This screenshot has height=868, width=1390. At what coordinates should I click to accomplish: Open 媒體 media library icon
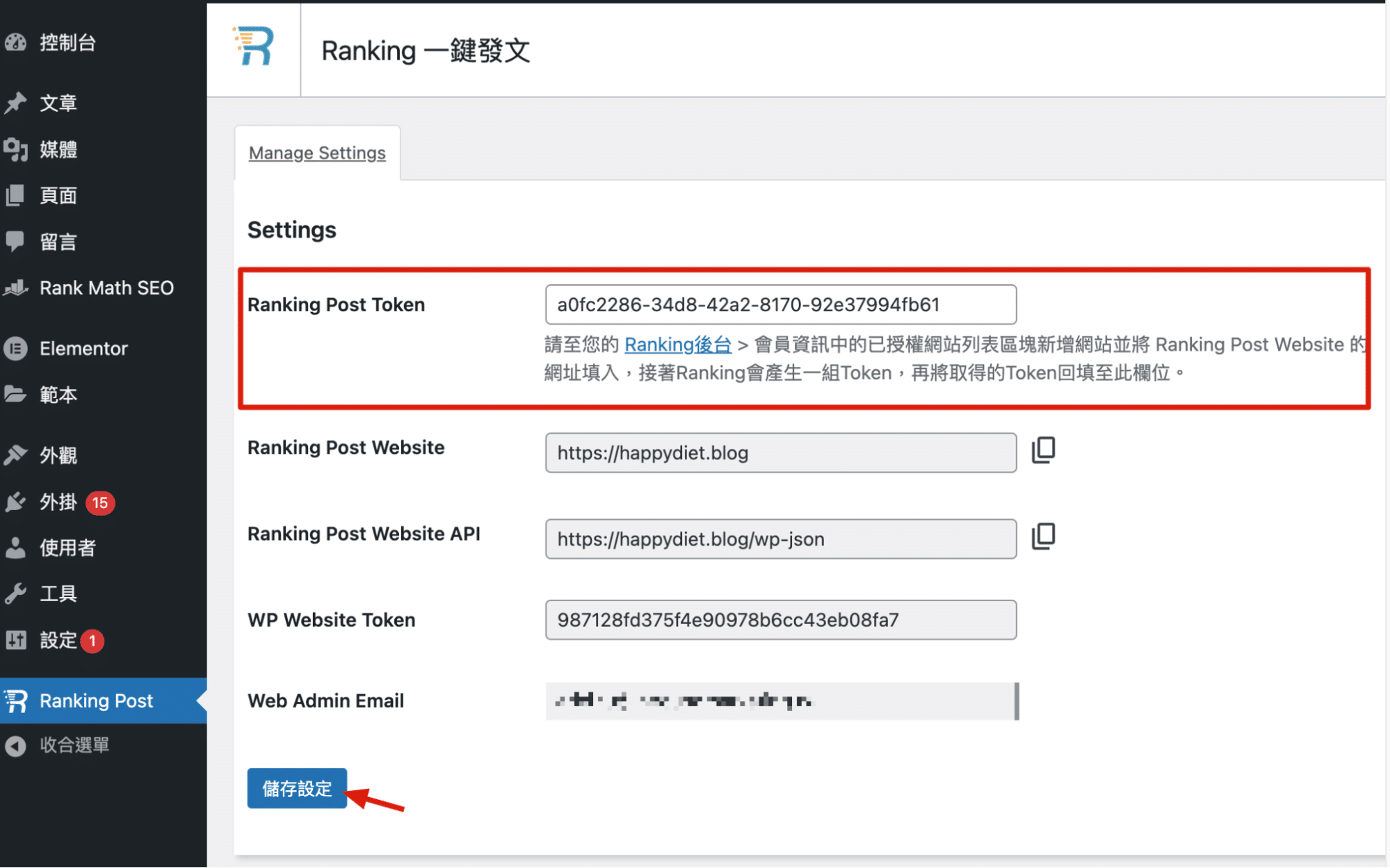point(15,149)
